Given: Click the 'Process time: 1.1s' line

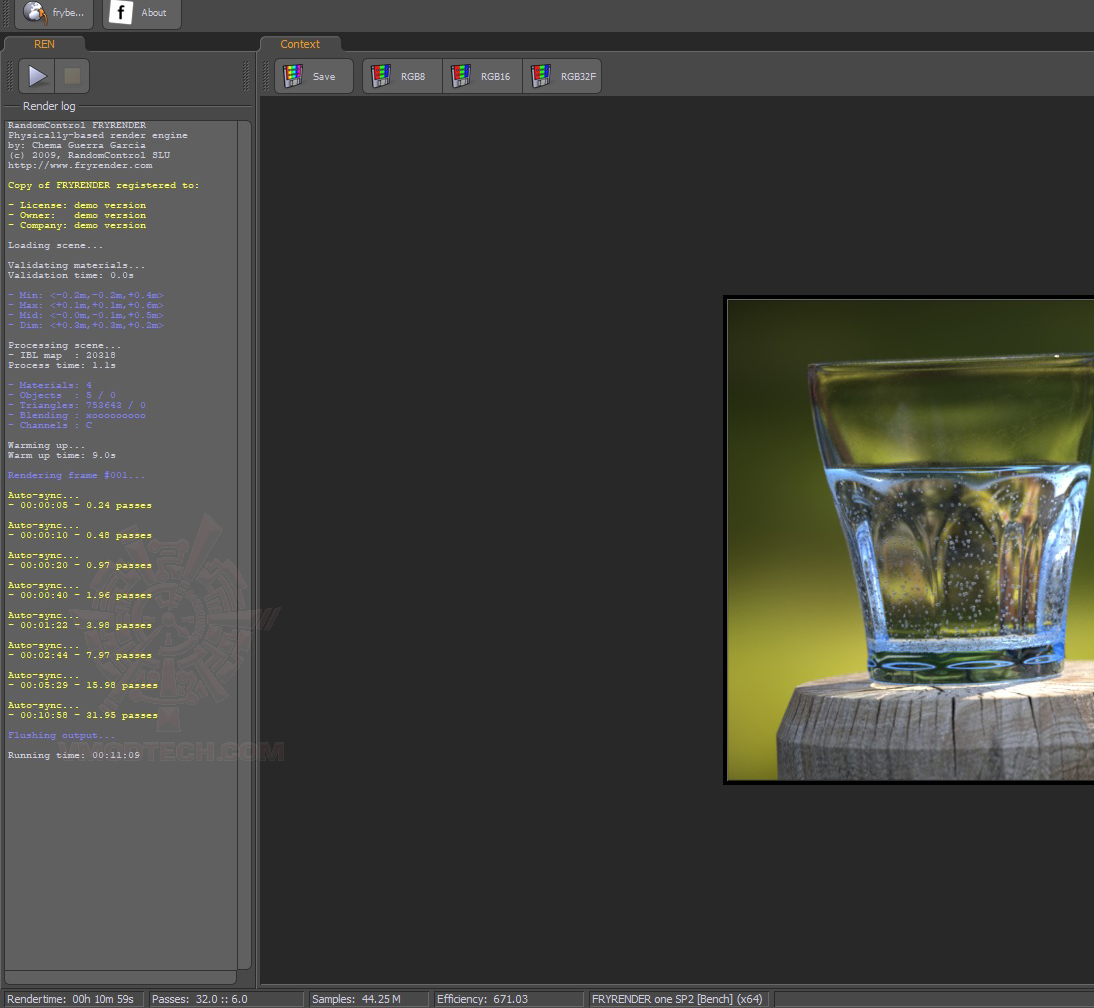Looking at the screenshot, I should 61,366.
